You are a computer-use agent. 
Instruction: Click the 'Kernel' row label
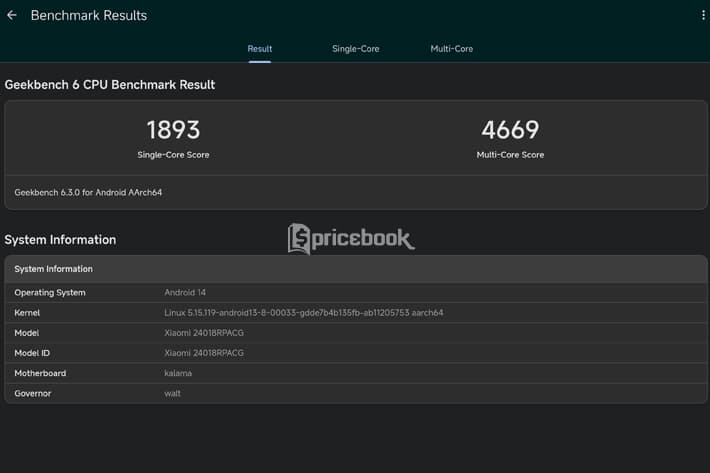(27, 313)
